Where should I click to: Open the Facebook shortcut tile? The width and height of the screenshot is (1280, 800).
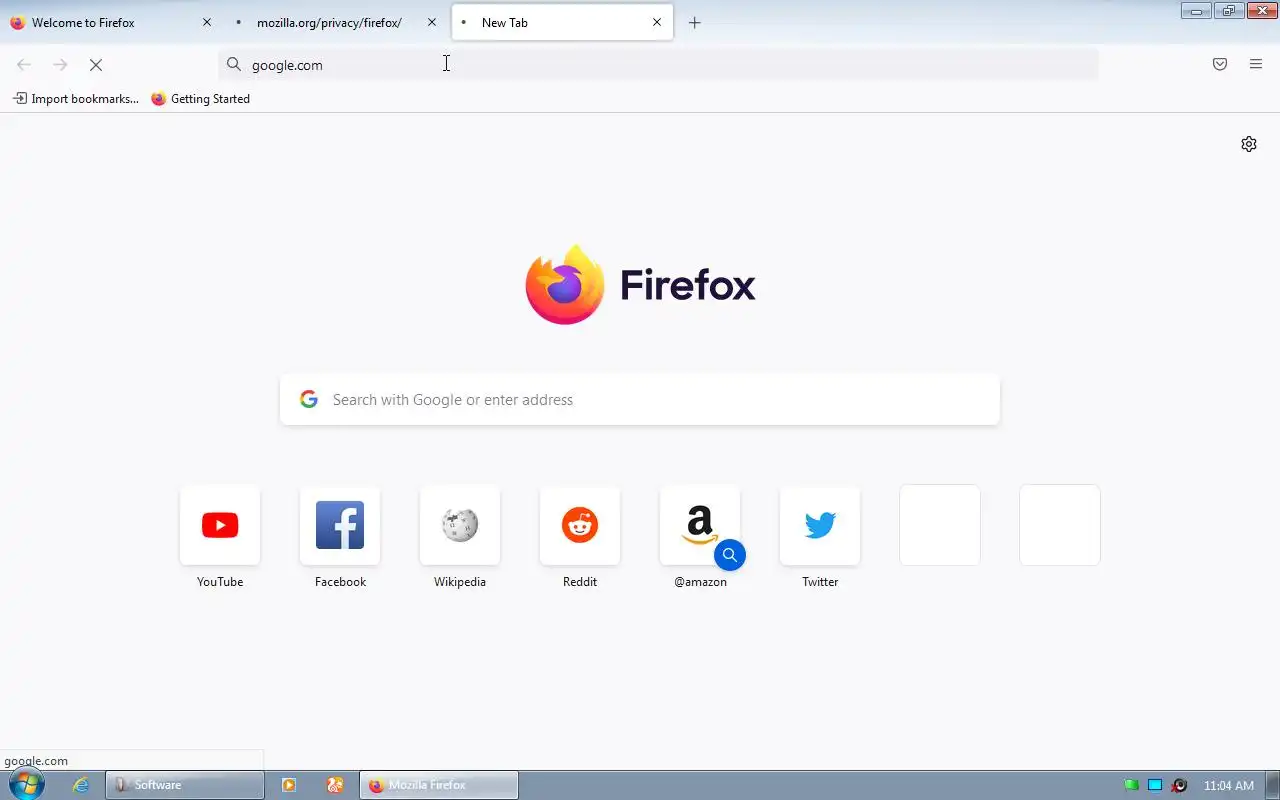tap(340, 525)
